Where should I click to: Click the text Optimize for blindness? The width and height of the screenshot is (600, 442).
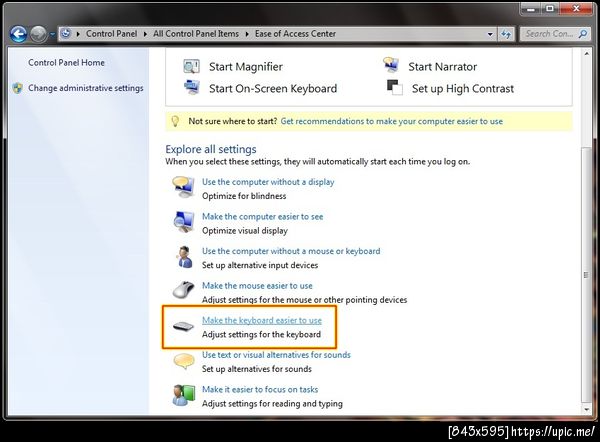244,196
